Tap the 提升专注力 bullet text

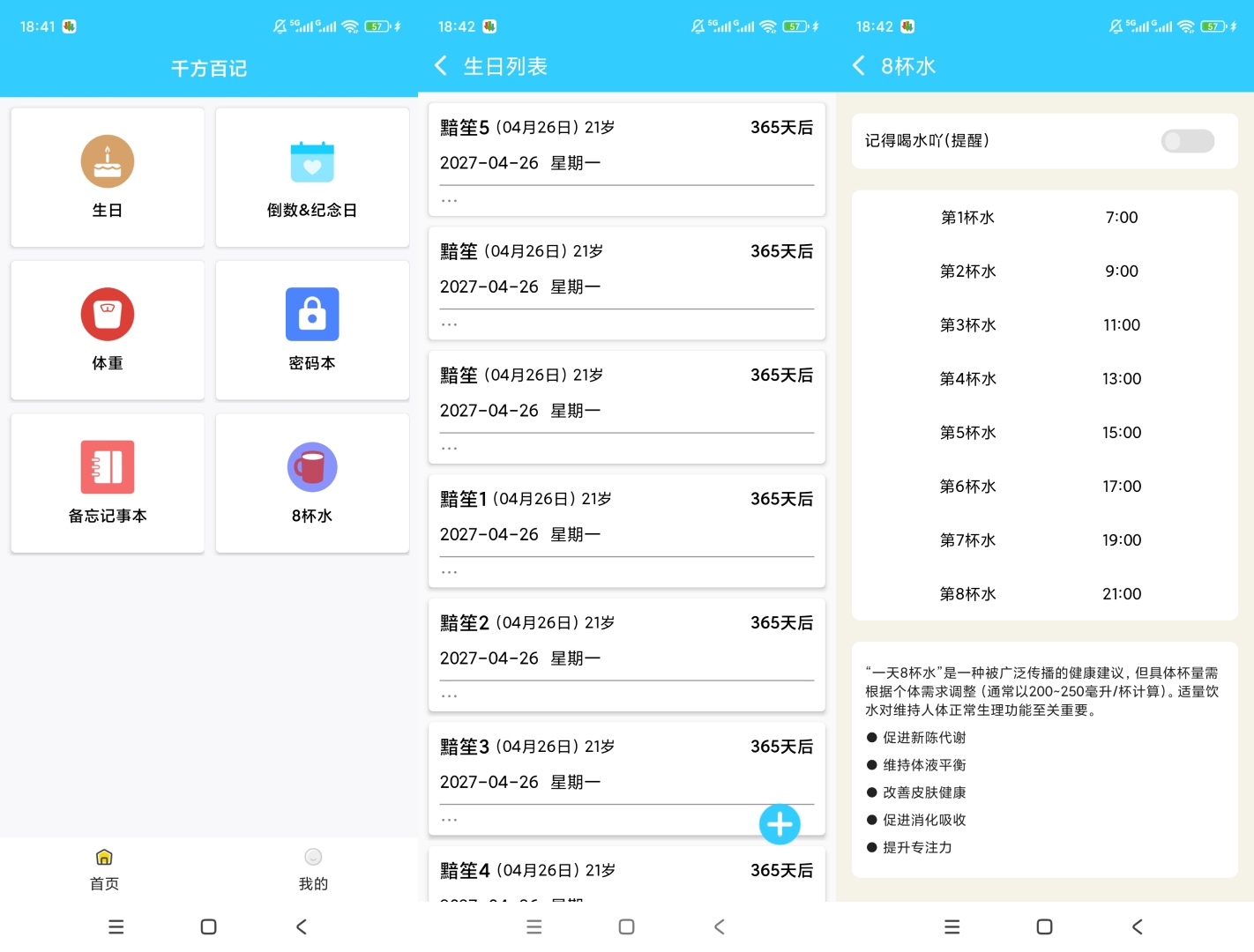pyautogui.click(x=917, y=847)
